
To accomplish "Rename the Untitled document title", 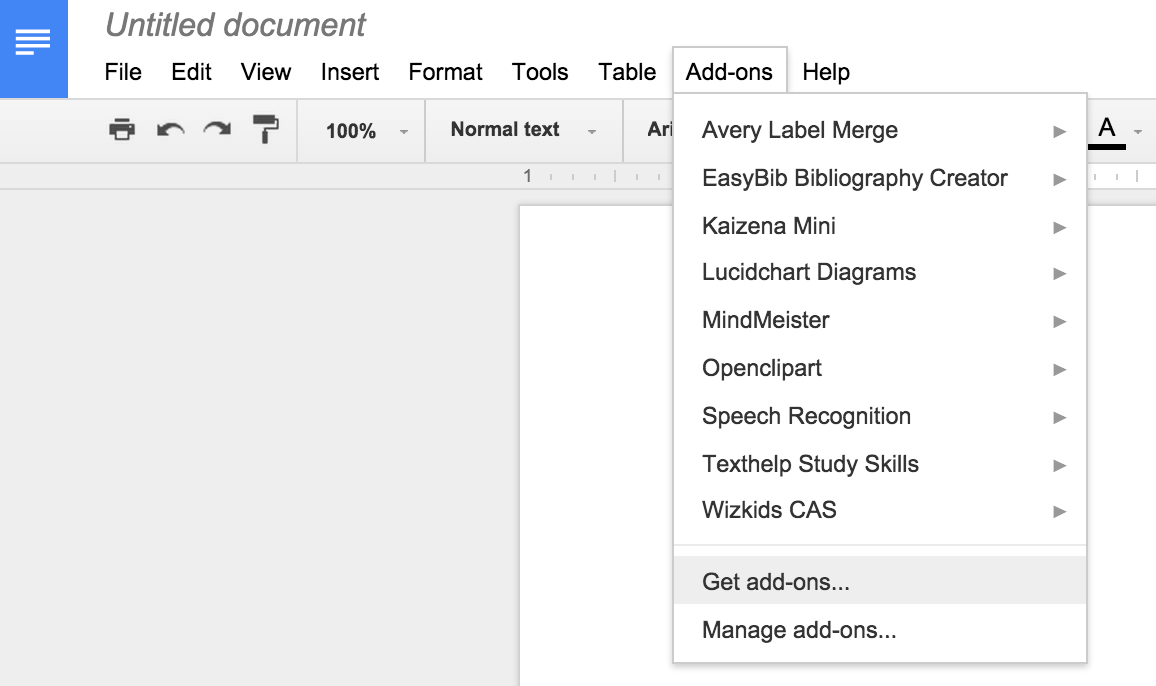I will [x=235, y=25].
